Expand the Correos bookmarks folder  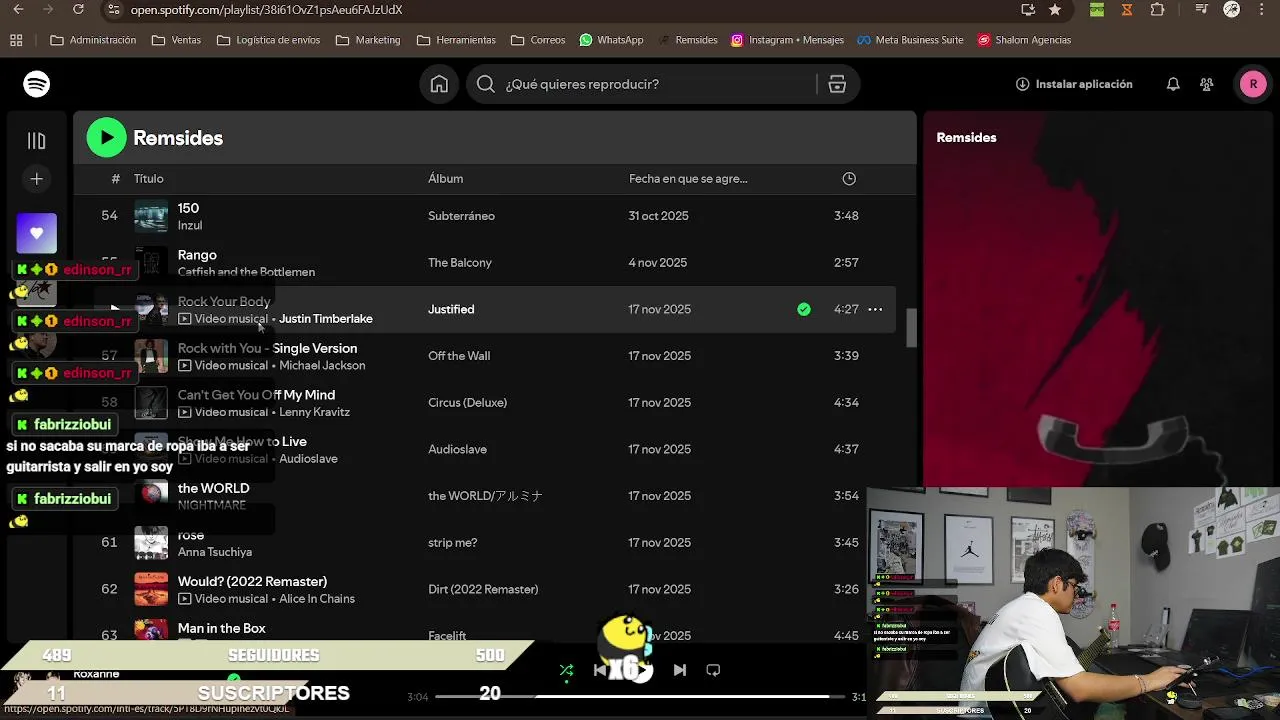pos(538,40)
